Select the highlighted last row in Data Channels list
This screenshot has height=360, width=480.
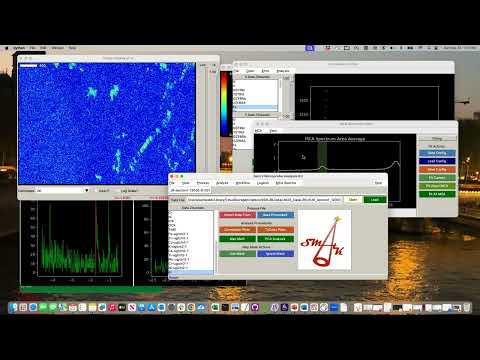click(x=191, y=272)
